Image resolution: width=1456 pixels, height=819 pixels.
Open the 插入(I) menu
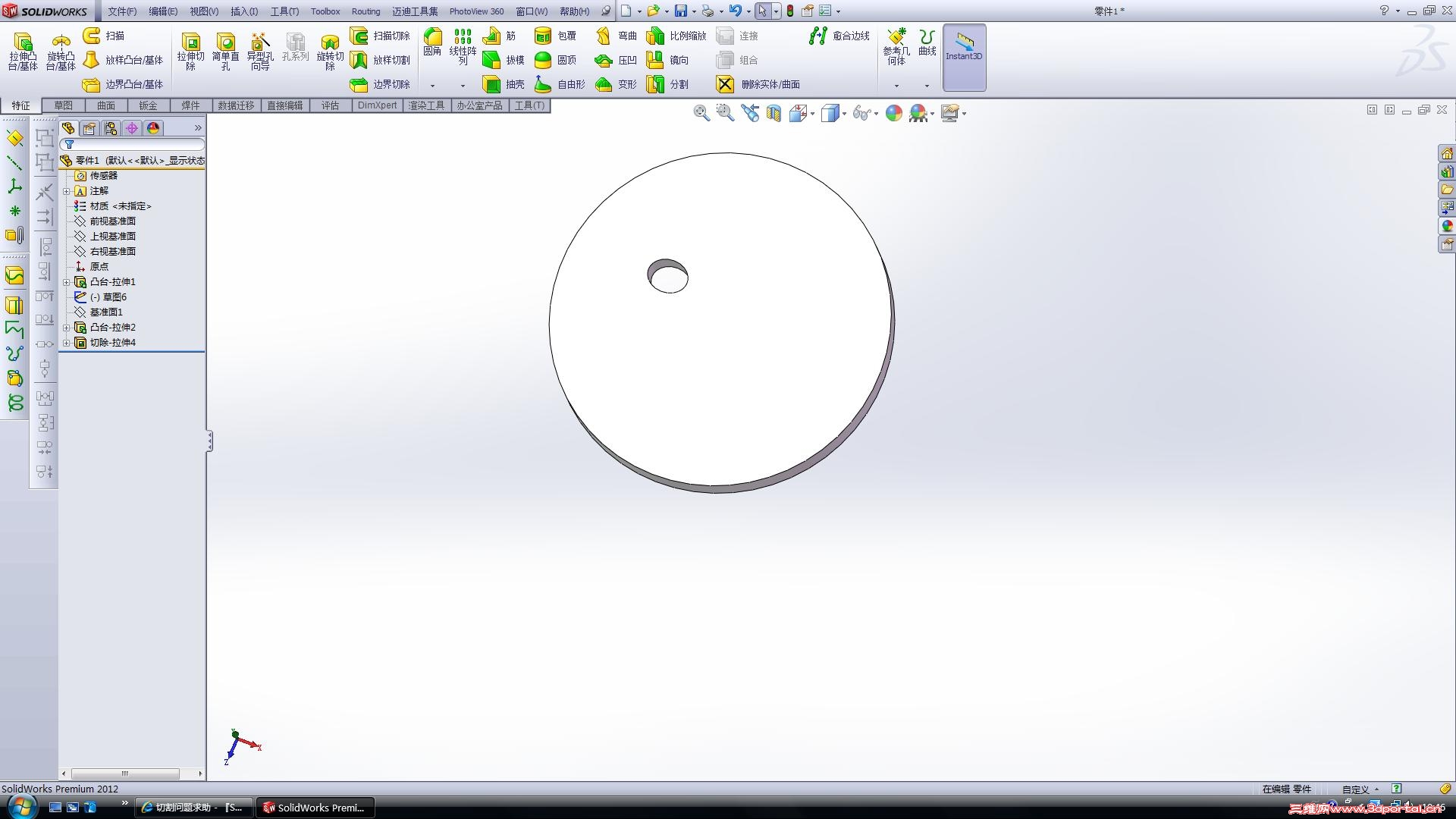244,11
